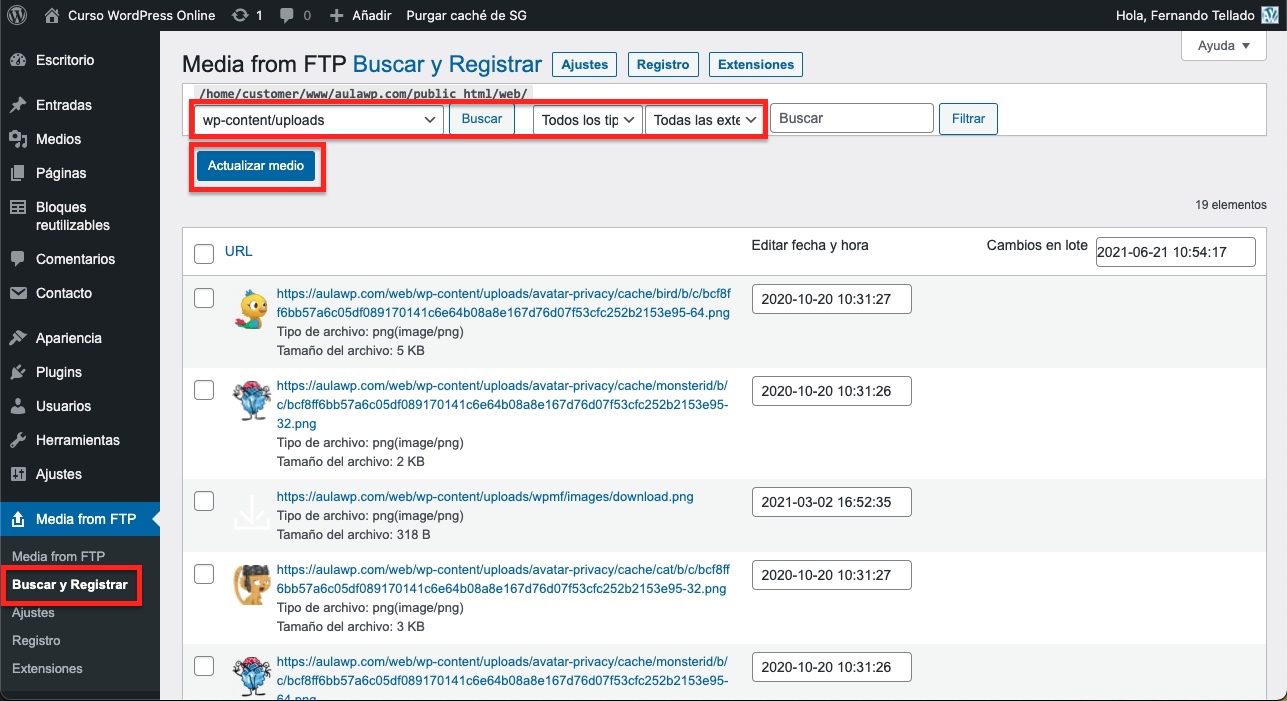Check the box for the bird avatar image
Image resolution: width=1287 pixels, height=701 pixels.
(x=204, y=298)
